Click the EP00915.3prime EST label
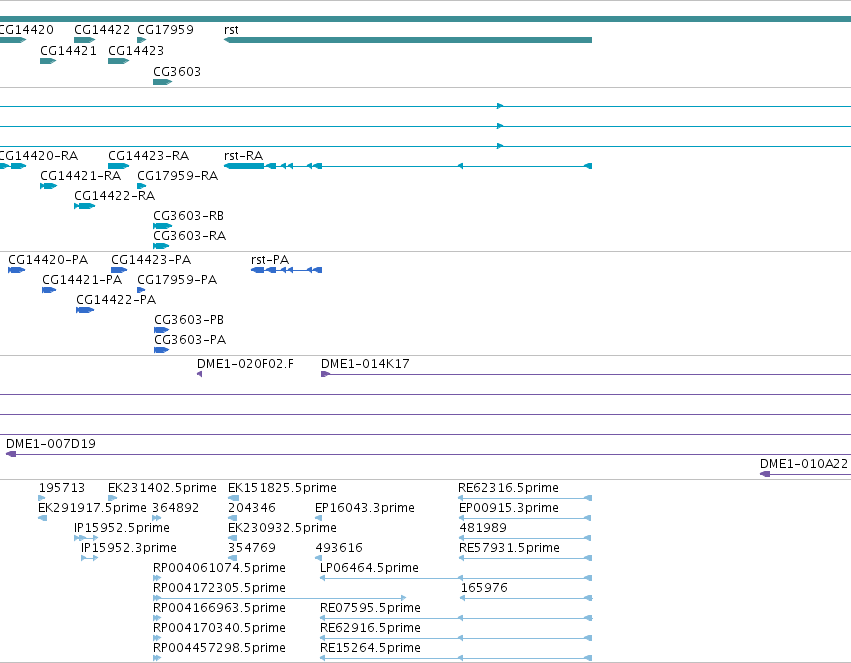The image size is (851, 663). tap(509, 508)
